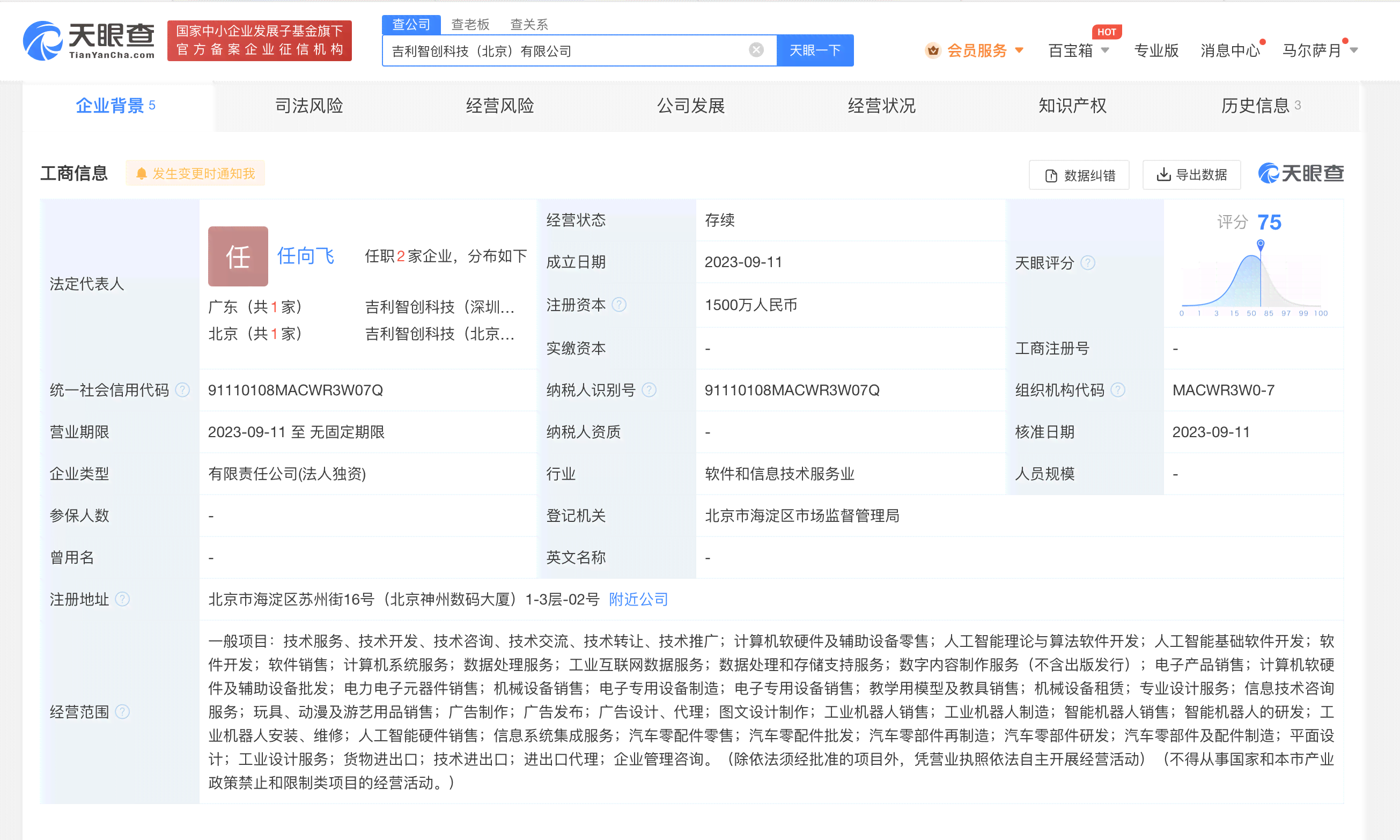The image size is (1400, 840).
Task: Click the score marker on the 天眼评分 chart
Action: (1260, 245)
